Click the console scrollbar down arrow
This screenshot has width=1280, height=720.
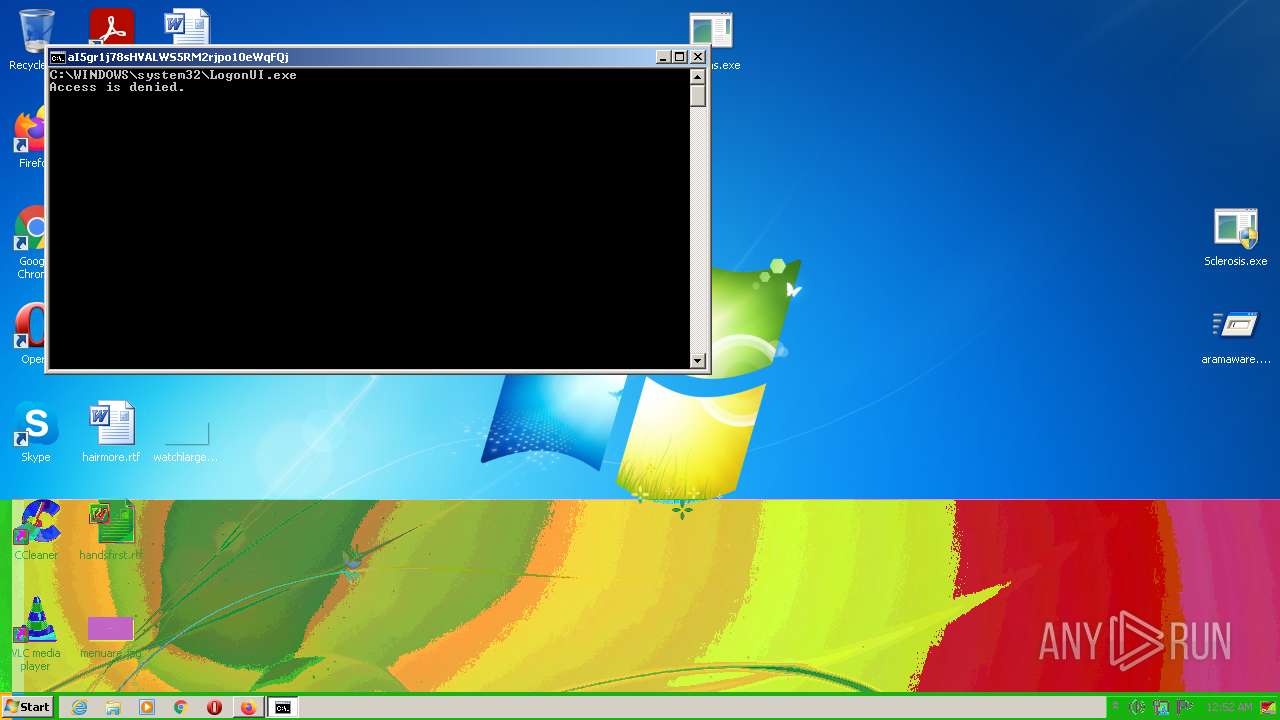698,360
